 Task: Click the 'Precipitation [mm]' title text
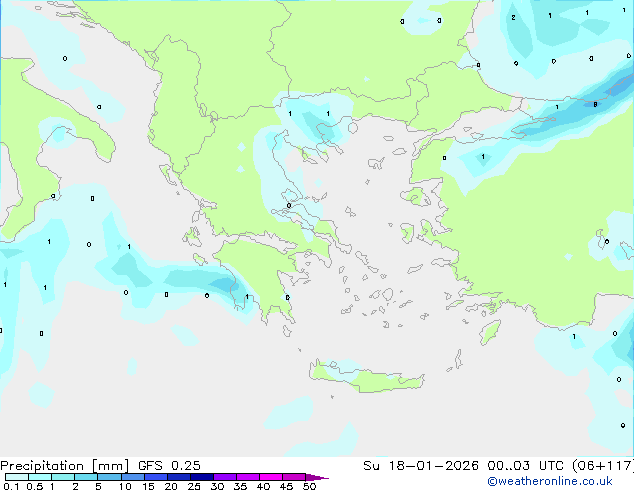pyautogui.click(x=64, y=466)
